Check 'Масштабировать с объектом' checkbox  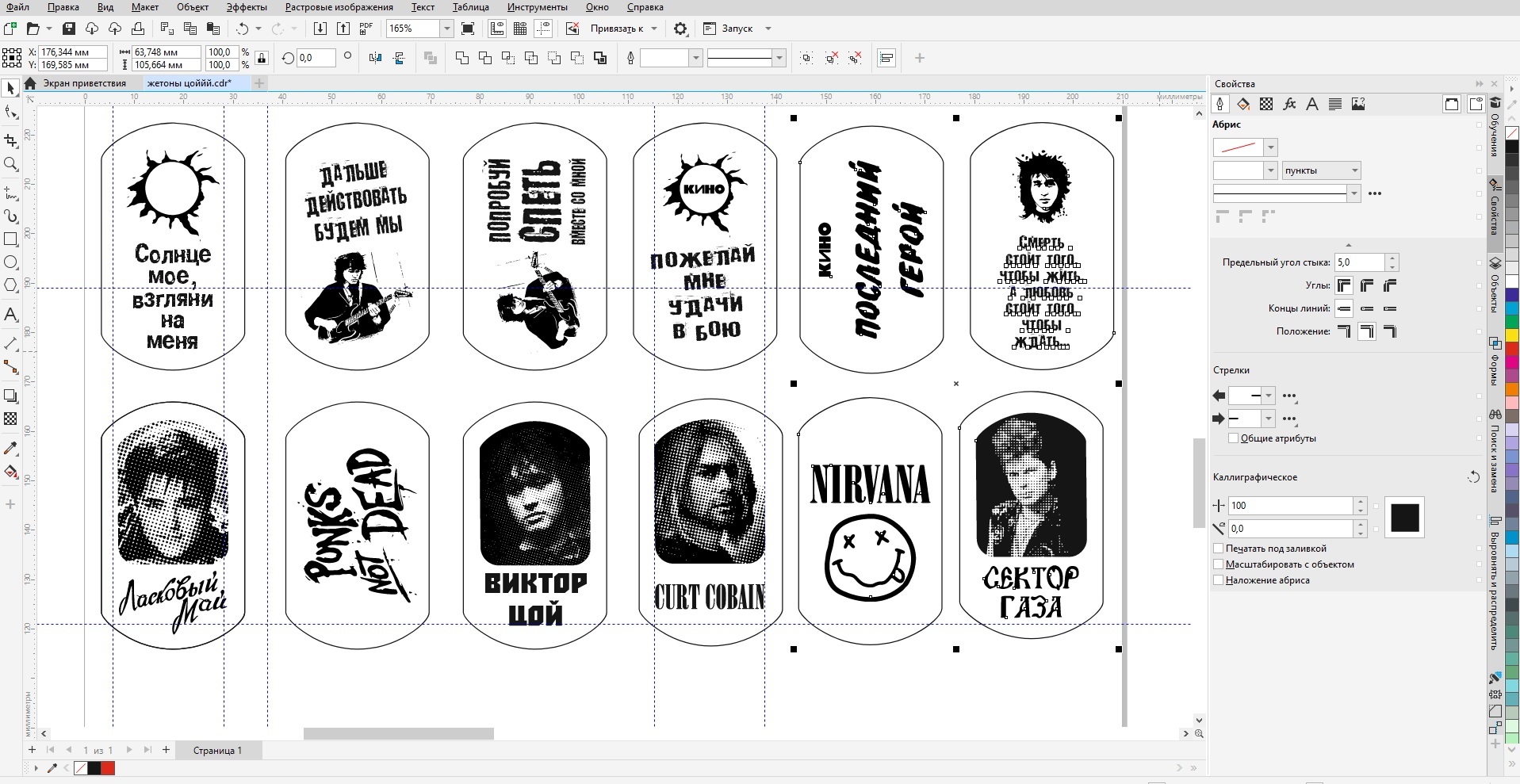pyautogui.click(x=1219, y=564)
